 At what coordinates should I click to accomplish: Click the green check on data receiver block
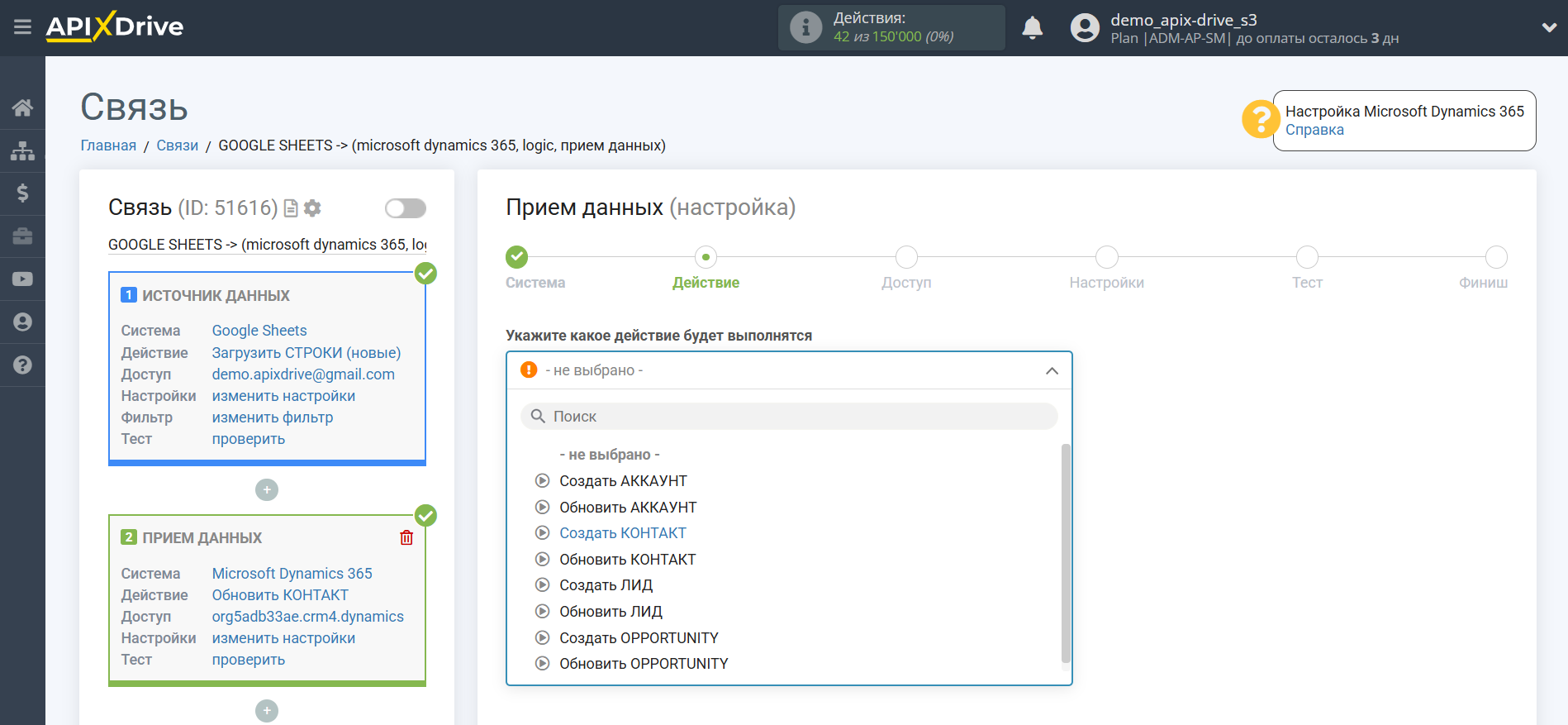[425, 516]
